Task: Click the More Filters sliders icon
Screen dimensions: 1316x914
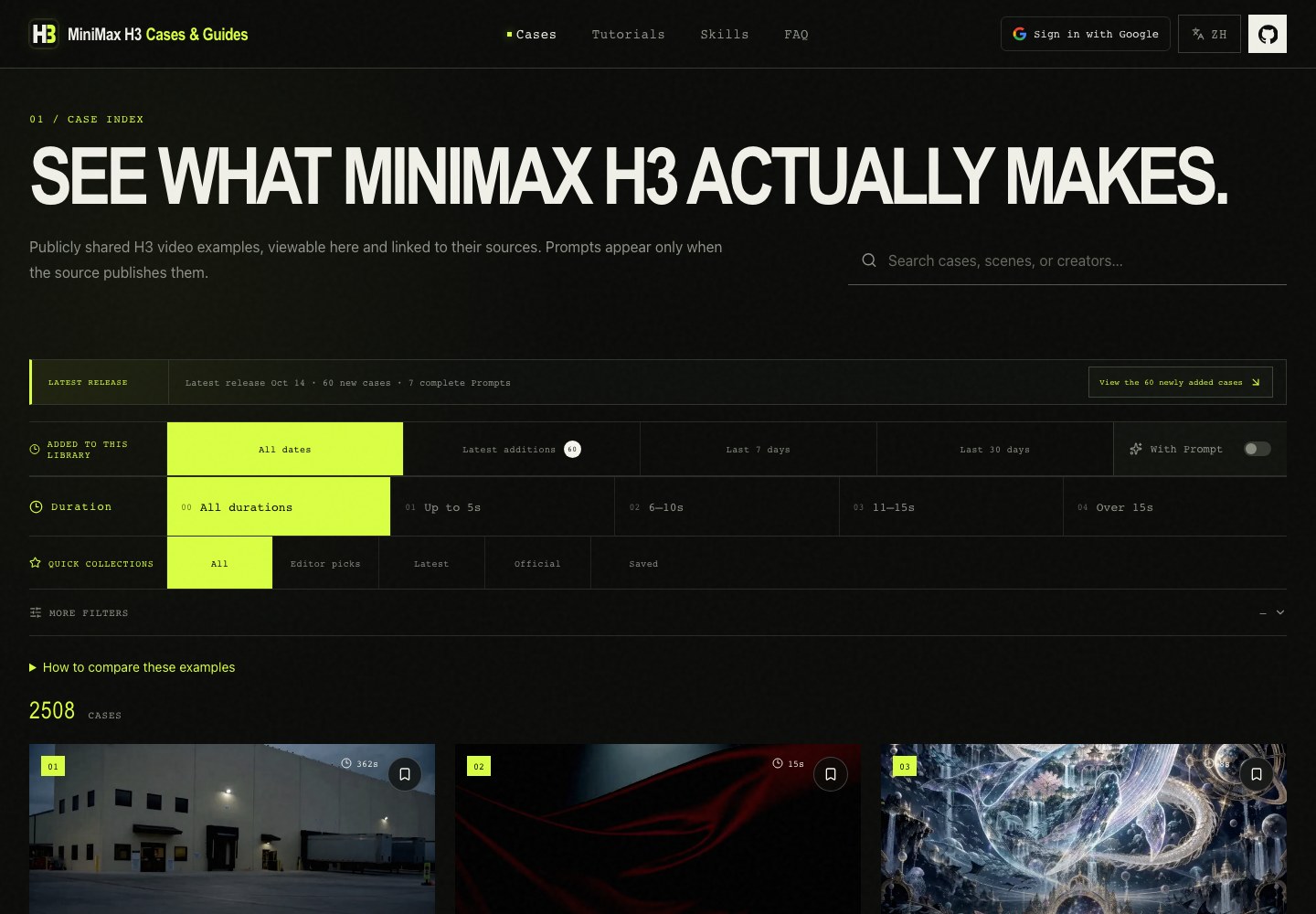Action: [x=36, y=612]
